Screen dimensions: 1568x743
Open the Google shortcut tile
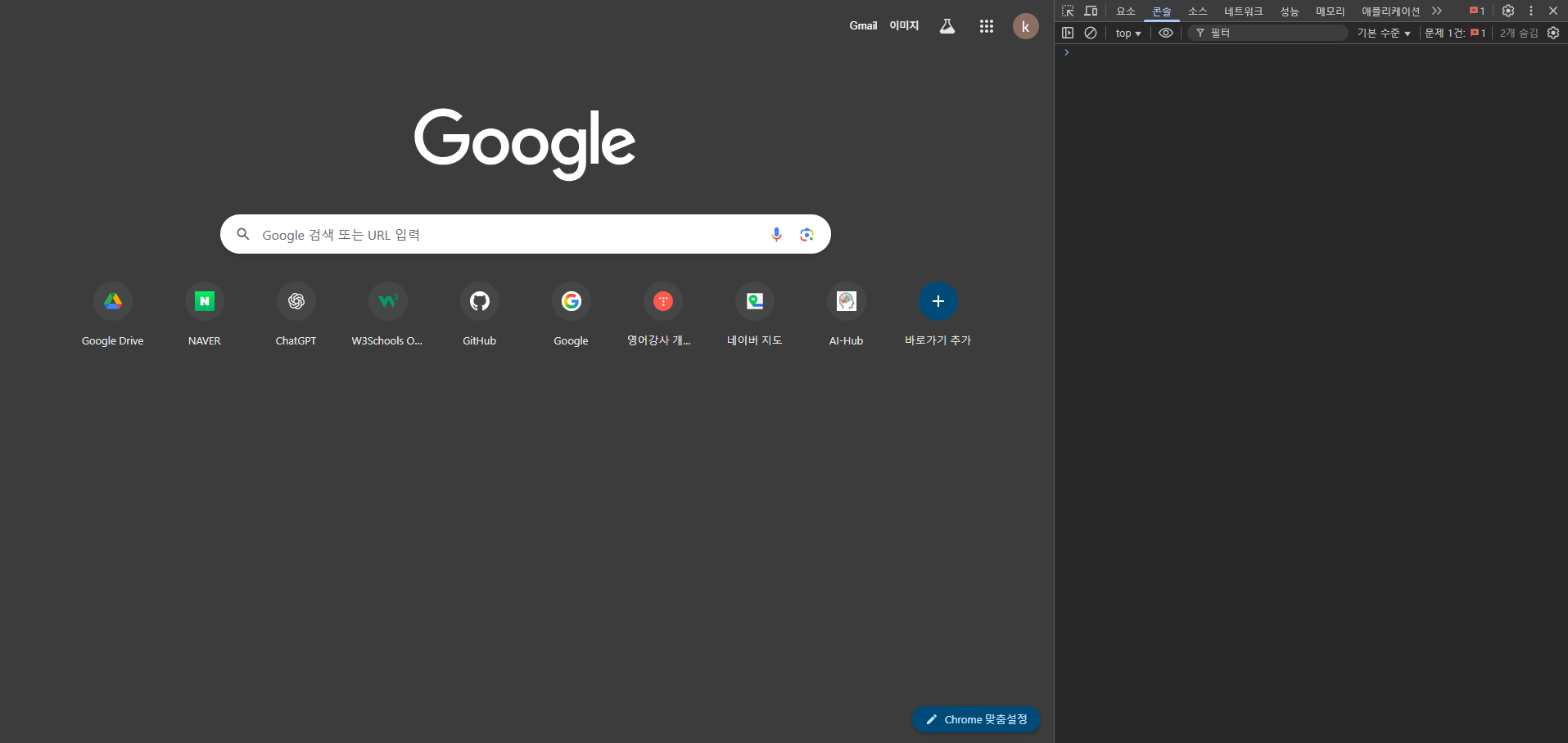point(572,315)
